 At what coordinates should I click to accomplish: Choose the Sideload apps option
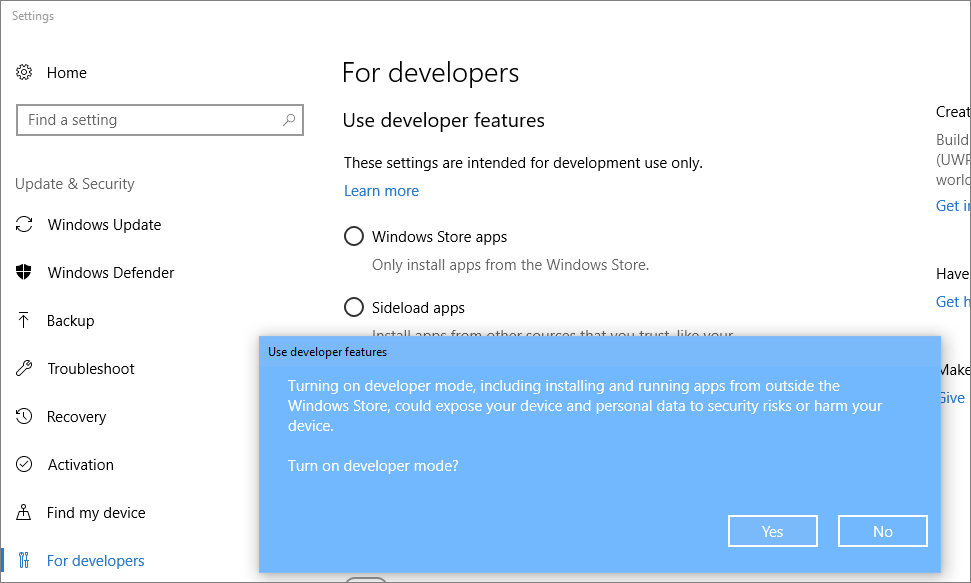tap(353, 307)
